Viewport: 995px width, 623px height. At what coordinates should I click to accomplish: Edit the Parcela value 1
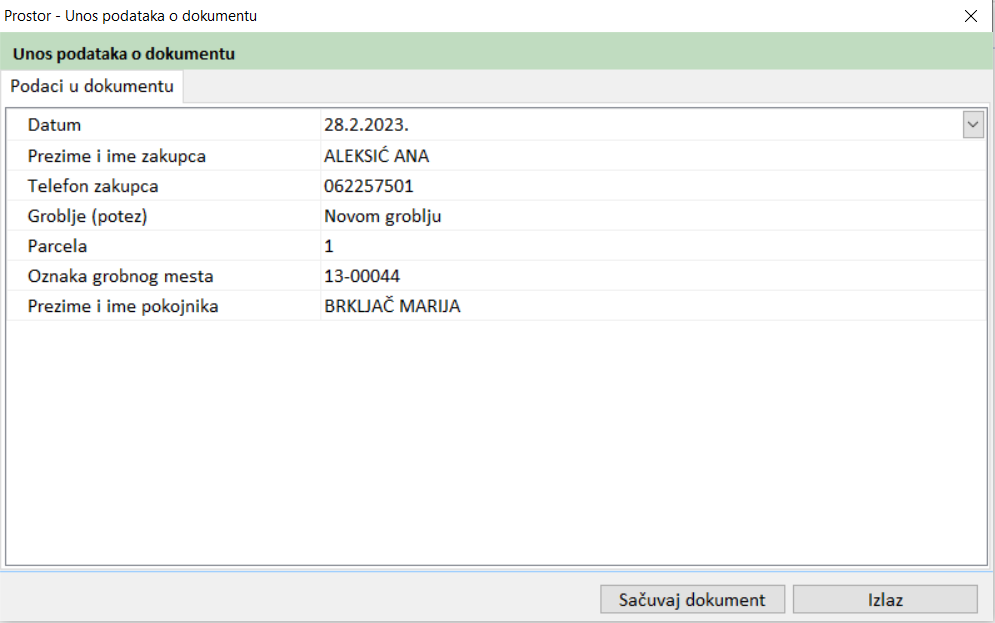pyautogui.click(x=329, y=246)
